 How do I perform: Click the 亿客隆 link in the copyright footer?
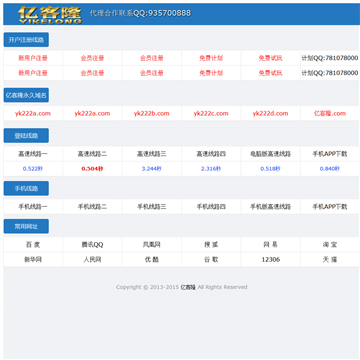(x=188, y=287)
